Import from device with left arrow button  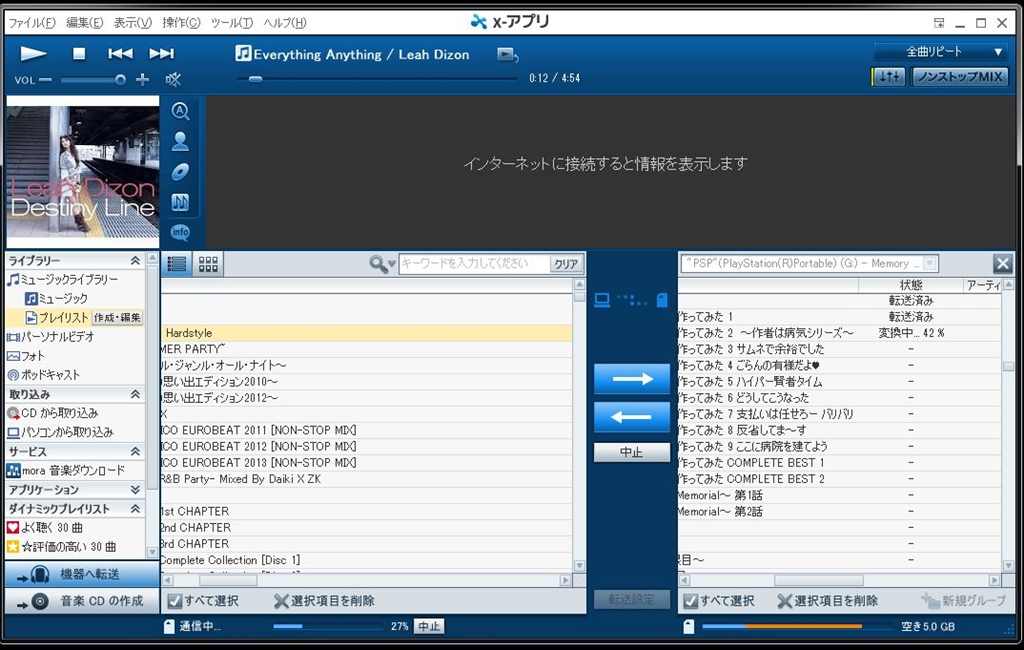click(x=632, y=417)
